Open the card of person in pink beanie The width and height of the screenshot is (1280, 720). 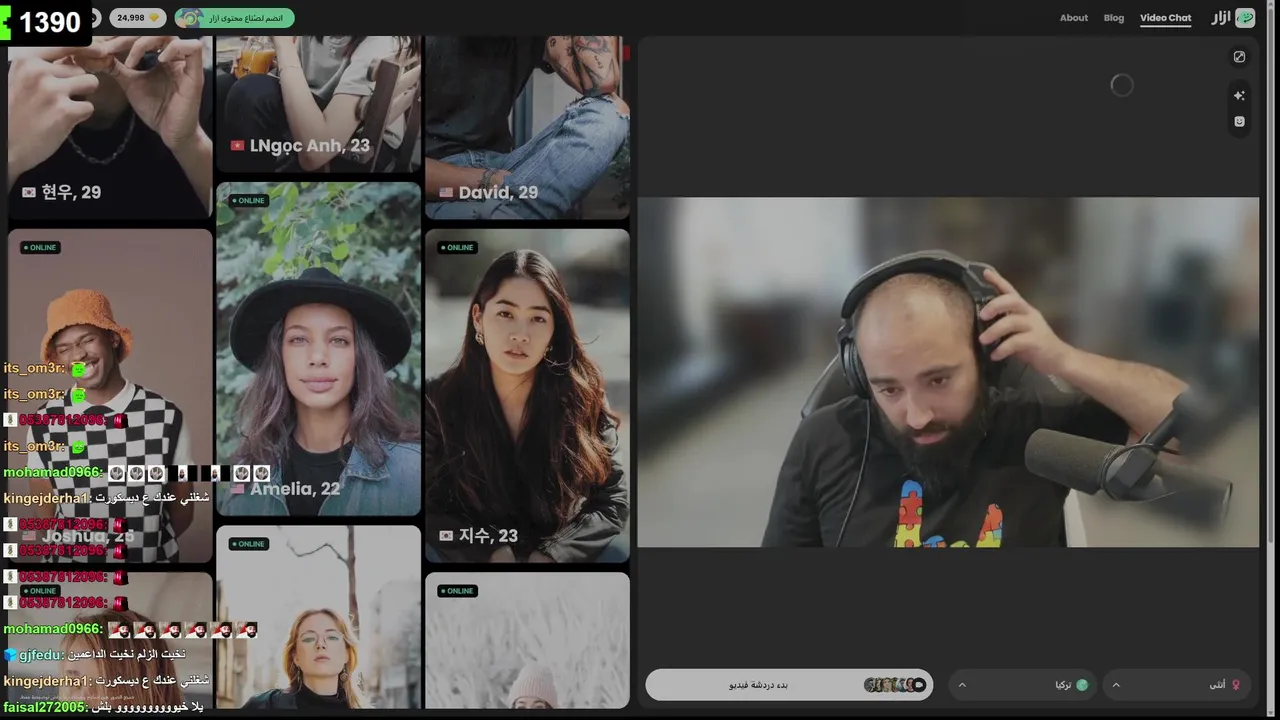(x=527, y=640)
